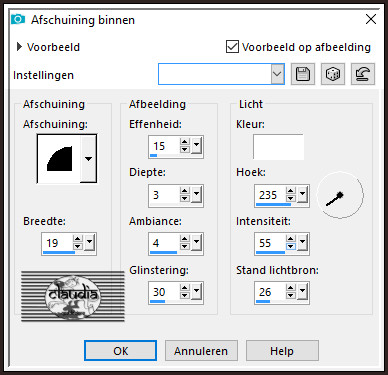Click the Hoek angle dial control
The width and height of the screenshot is (388, 375).
340,195
